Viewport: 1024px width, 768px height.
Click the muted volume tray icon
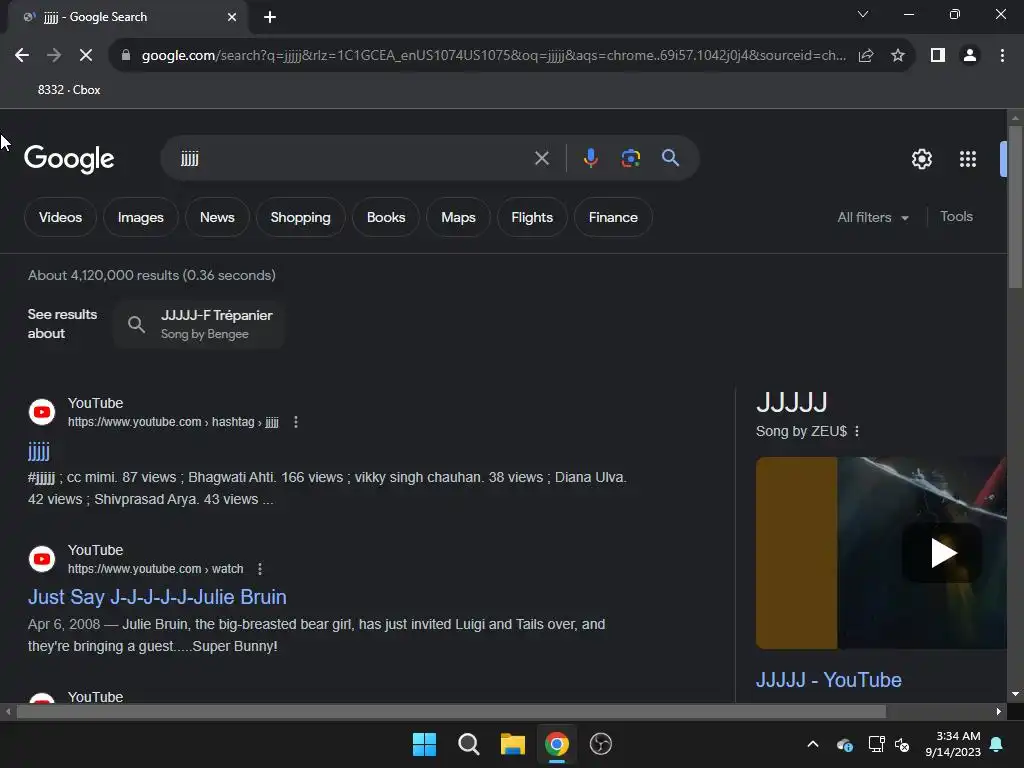point(903,744)
